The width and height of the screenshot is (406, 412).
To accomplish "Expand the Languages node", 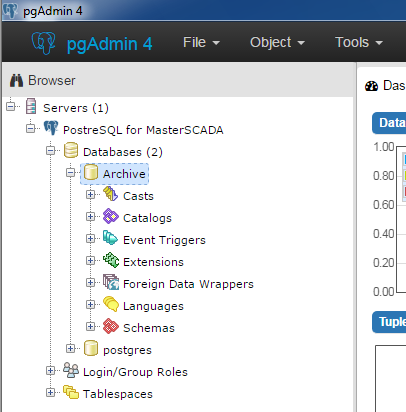I will pos(91,304).
